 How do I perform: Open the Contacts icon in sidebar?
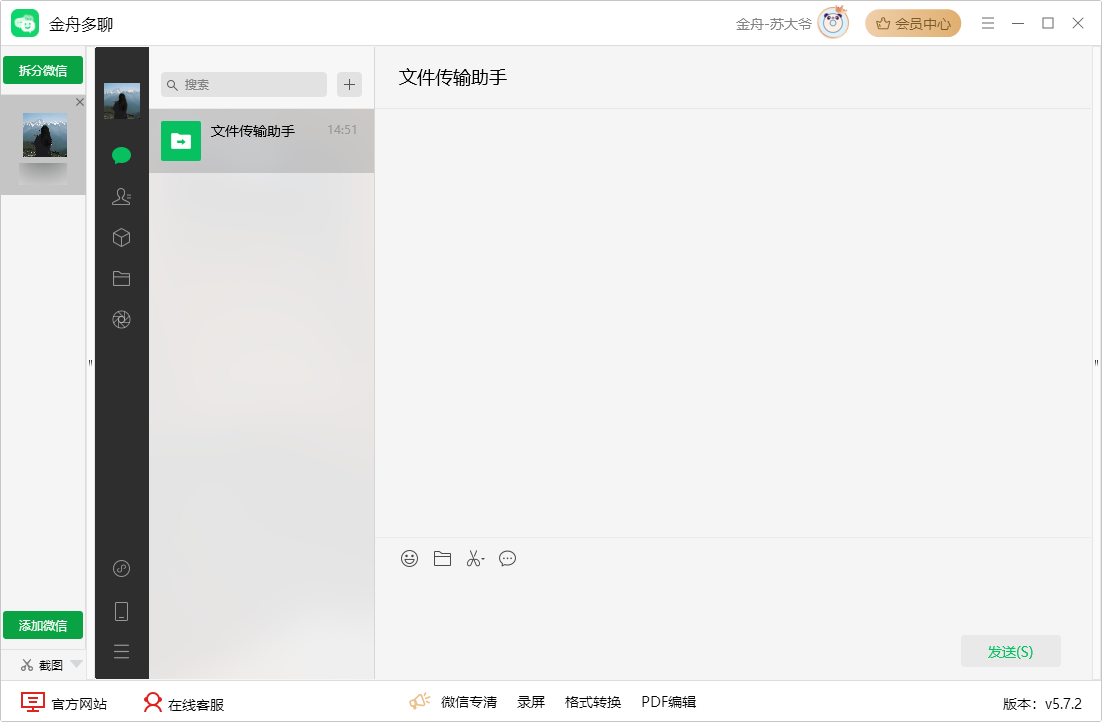pyautogui.click(x=122, y=196)
